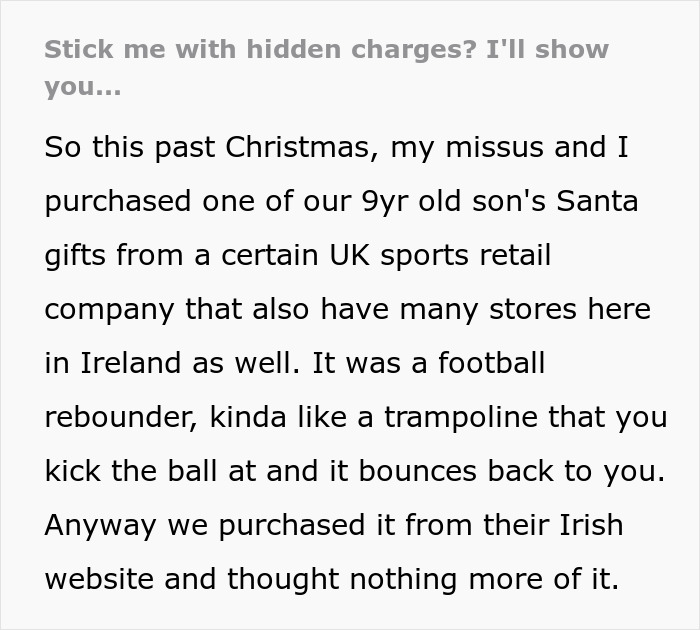Click the post title 'Stick me with hidden charges?'
The width and height of the screenshot is (700, 630).
(261, 49)
